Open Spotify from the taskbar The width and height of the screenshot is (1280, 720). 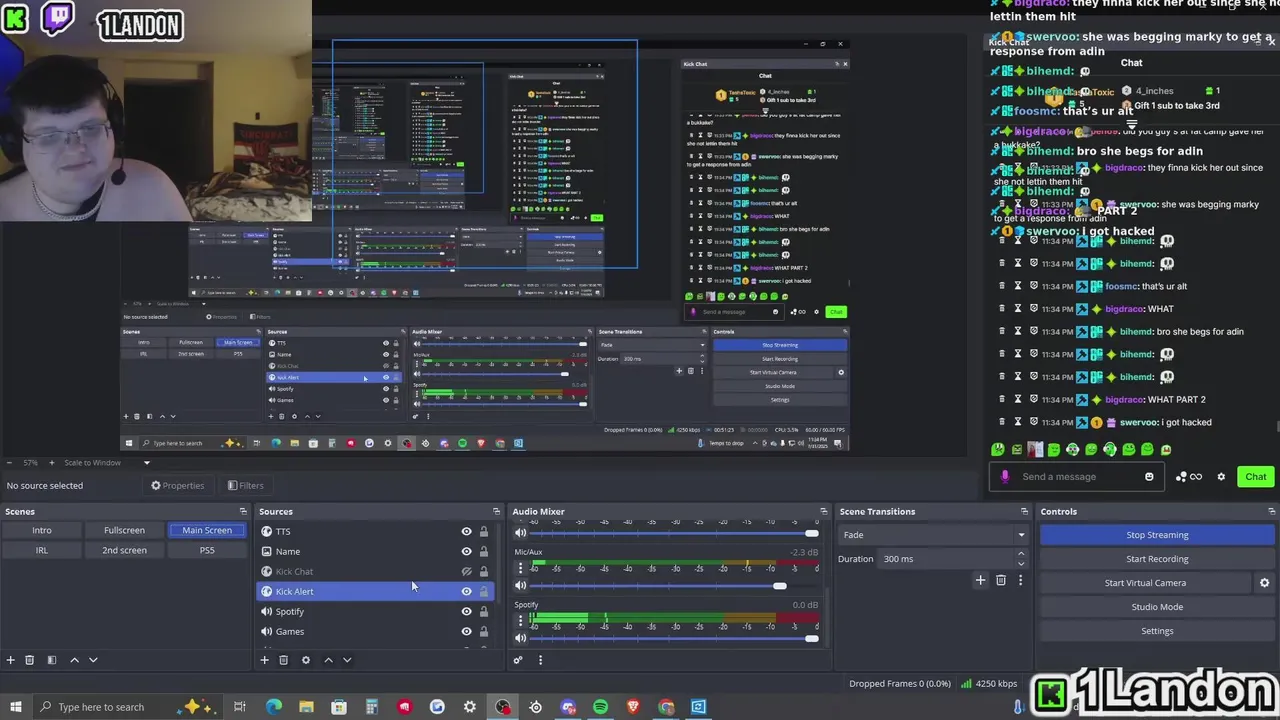(x=600, y=707)
